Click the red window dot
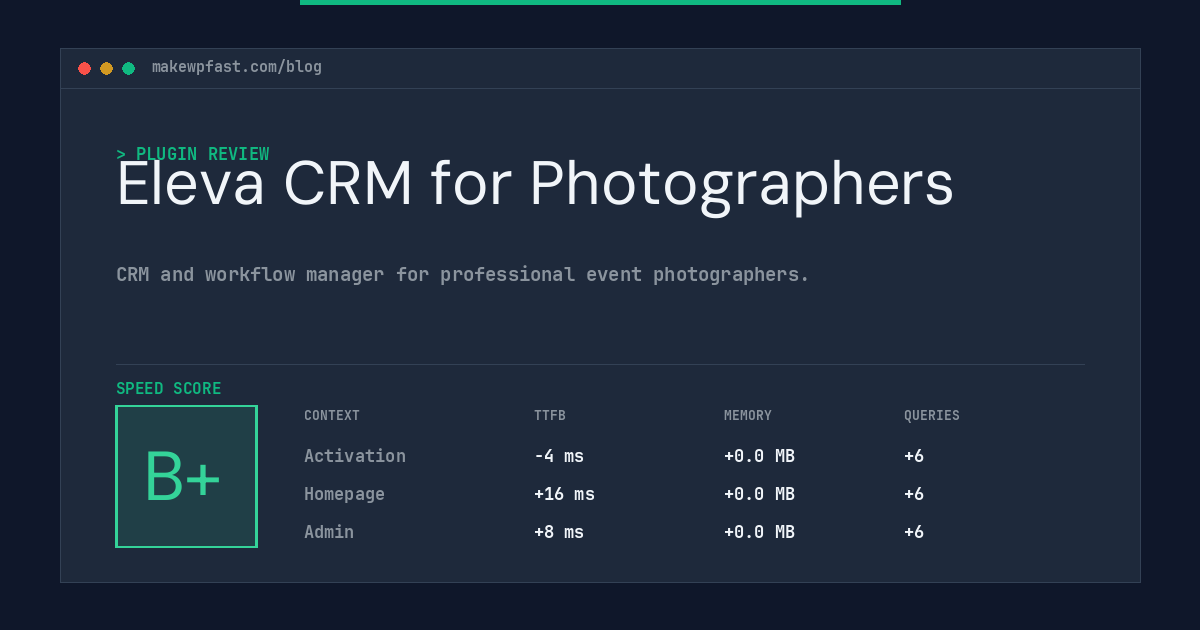 tap(84, 68)
